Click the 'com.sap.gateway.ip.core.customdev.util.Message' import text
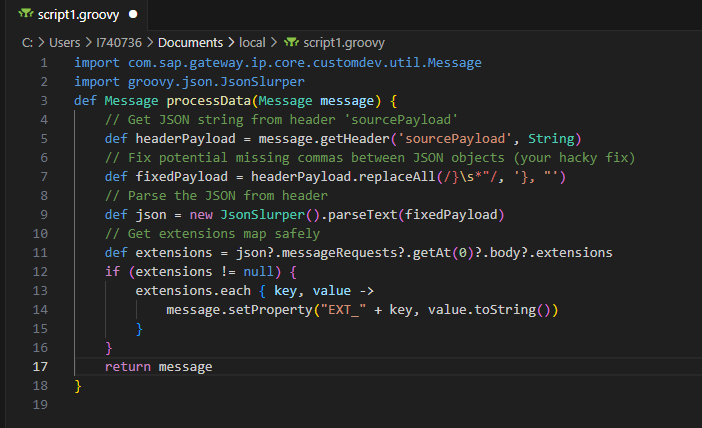Viewport: 702px width, 428px height. coord(304,63)
